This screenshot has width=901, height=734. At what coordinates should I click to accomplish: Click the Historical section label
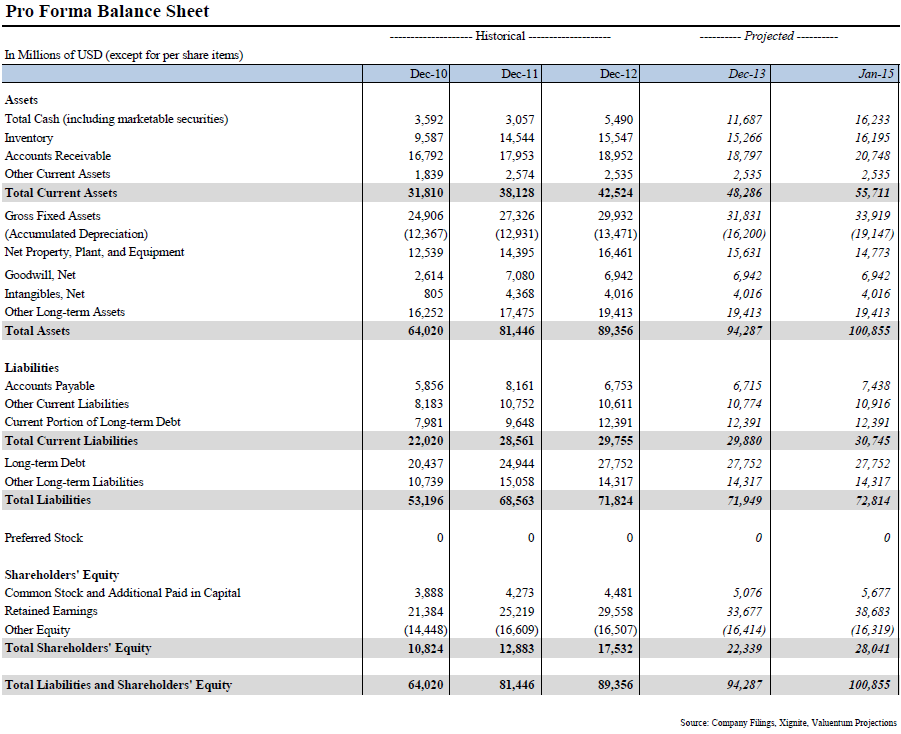499,35
